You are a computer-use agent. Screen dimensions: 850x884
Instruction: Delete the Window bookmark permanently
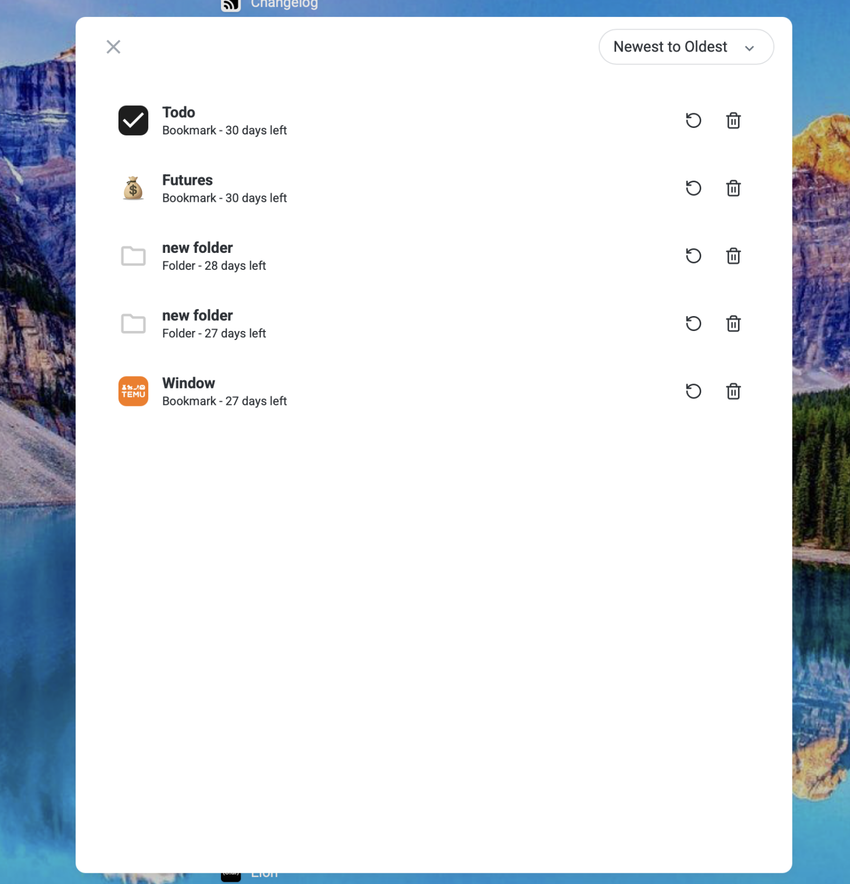tap(733, 391)
